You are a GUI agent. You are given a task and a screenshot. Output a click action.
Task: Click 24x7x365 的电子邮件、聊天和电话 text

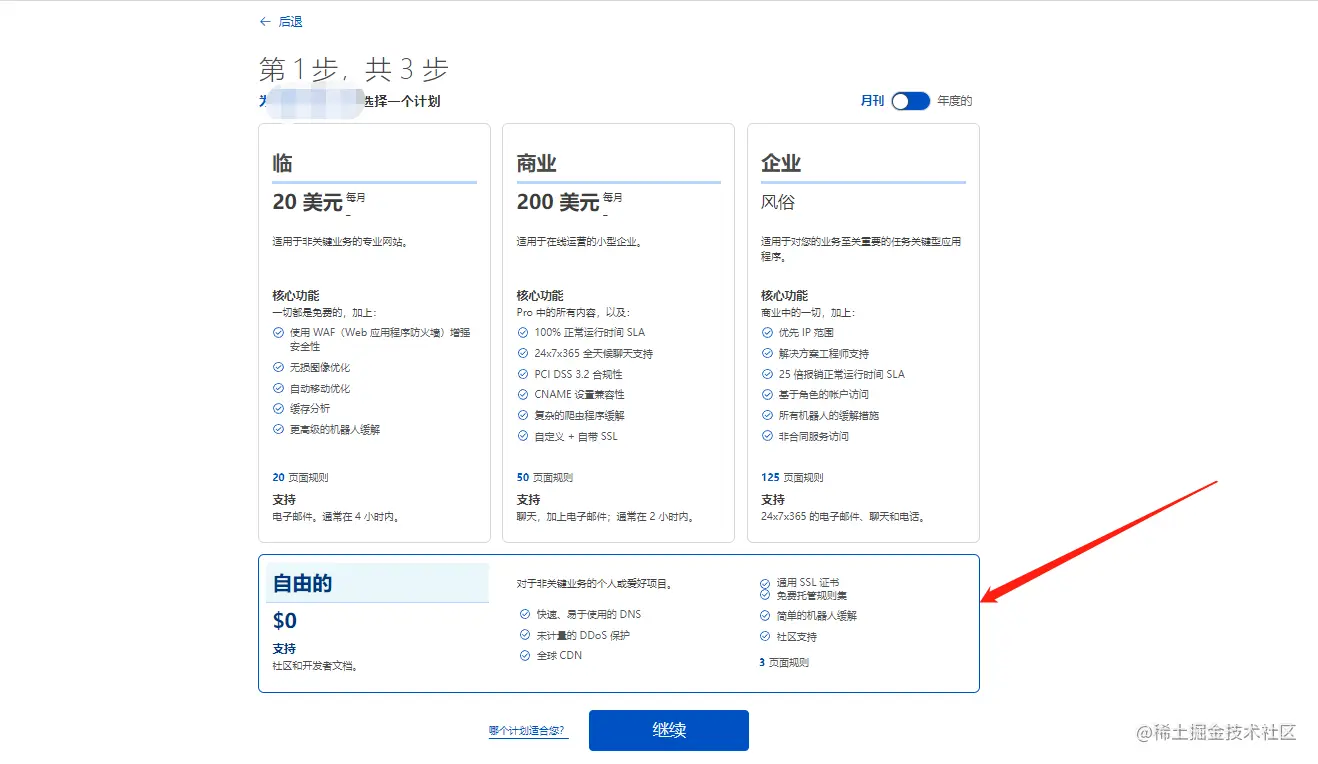[x=843, y=517]
